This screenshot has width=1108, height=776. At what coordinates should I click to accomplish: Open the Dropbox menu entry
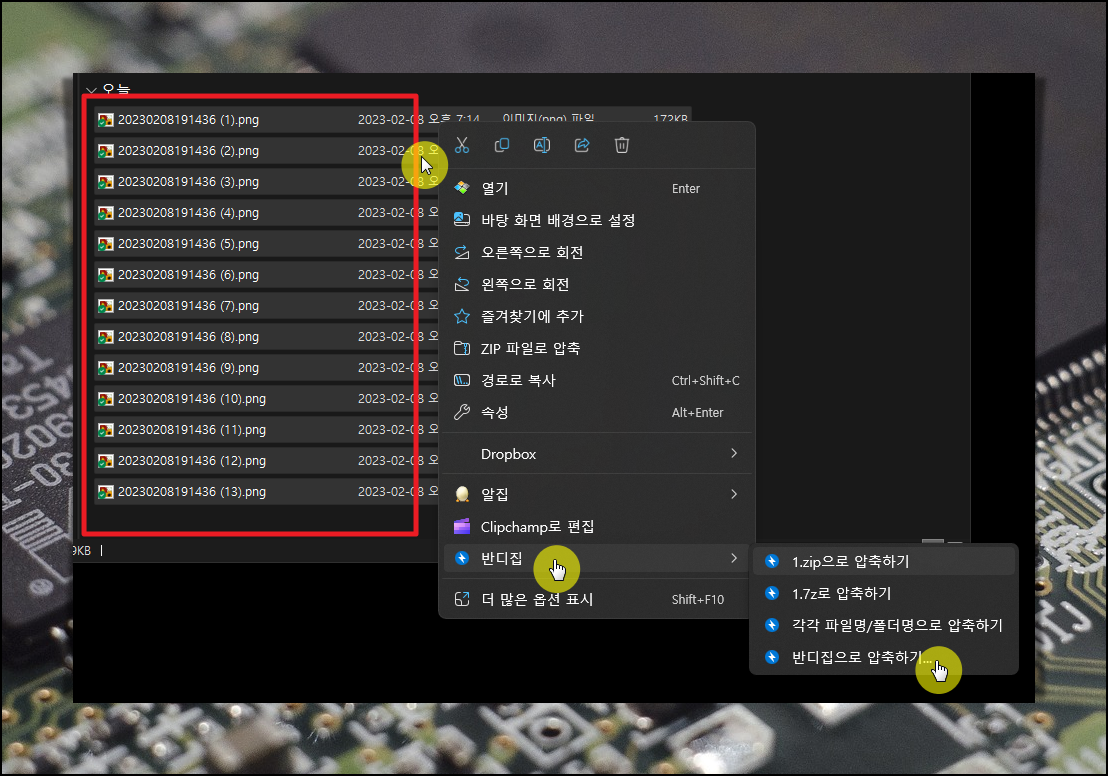[x=597, y=453]
